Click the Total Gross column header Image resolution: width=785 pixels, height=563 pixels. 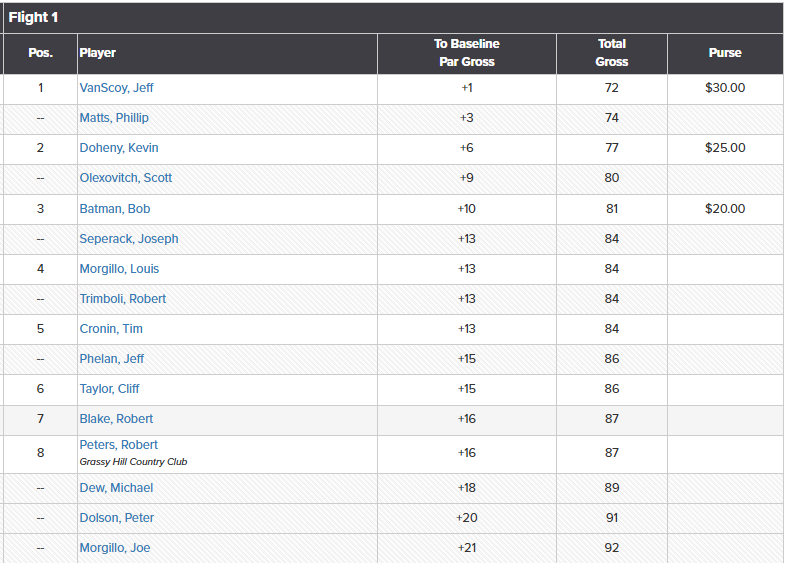pyautogui.click(x=611, y=53)
